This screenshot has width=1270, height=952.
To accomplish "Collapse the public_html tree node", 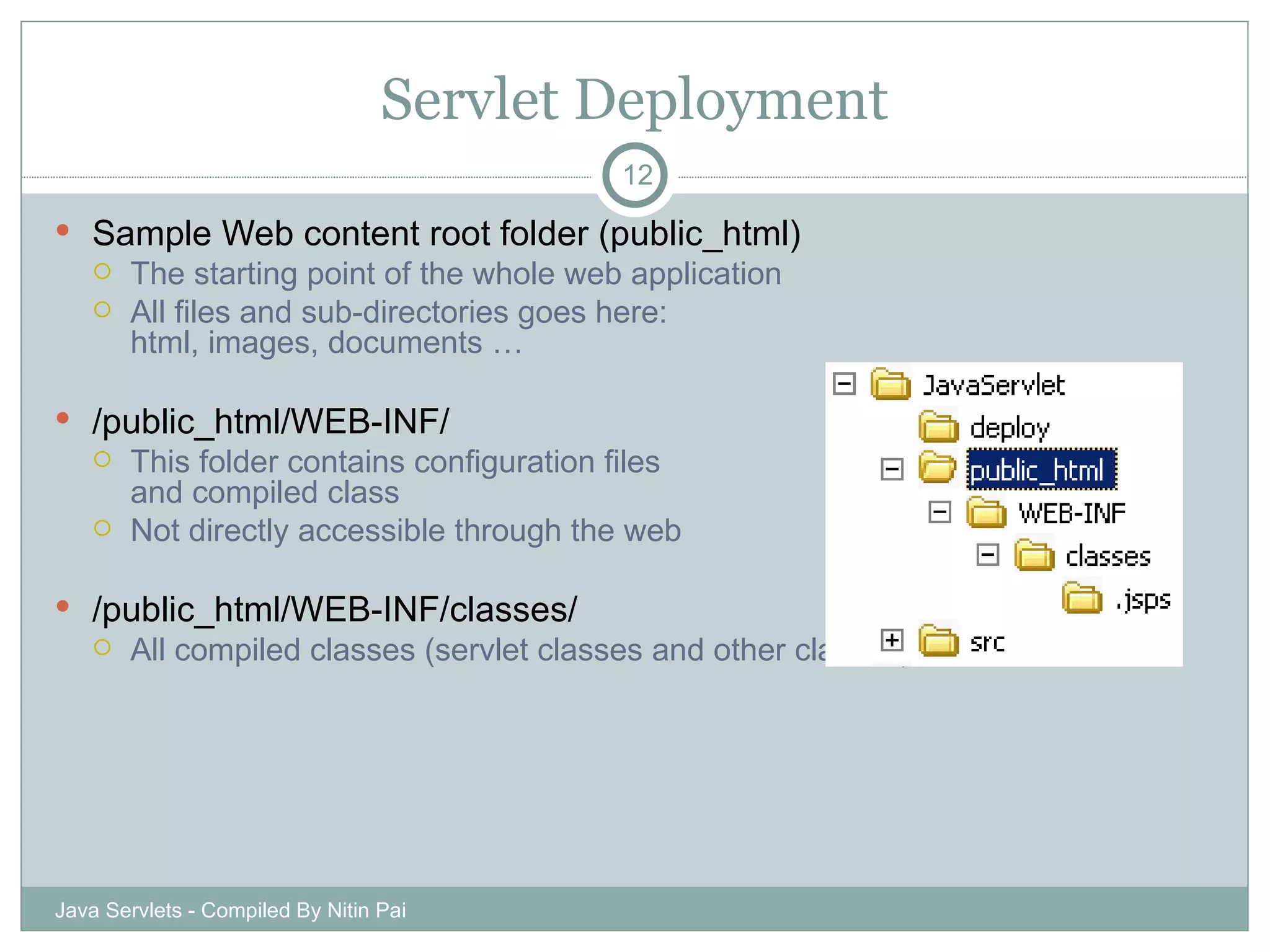I will (892, 469).
